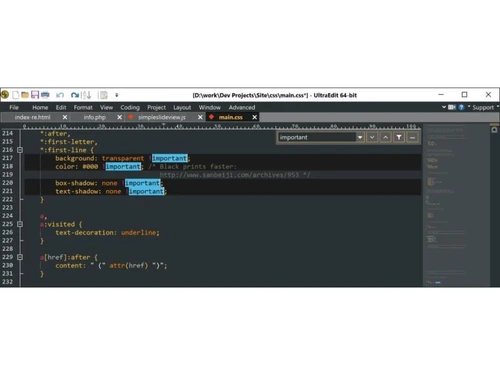Undo the last edit
500x375 pixels.
coord(60,95)
